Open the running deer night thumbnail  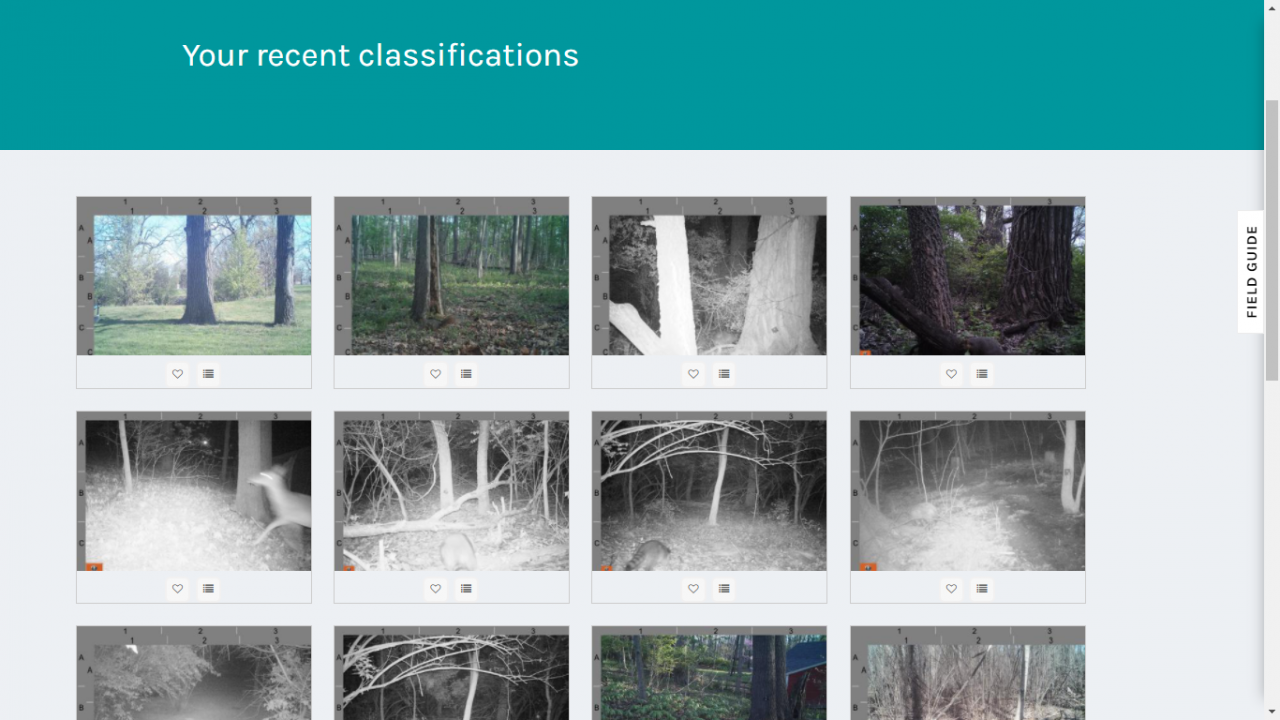click(x=194, y=491)
